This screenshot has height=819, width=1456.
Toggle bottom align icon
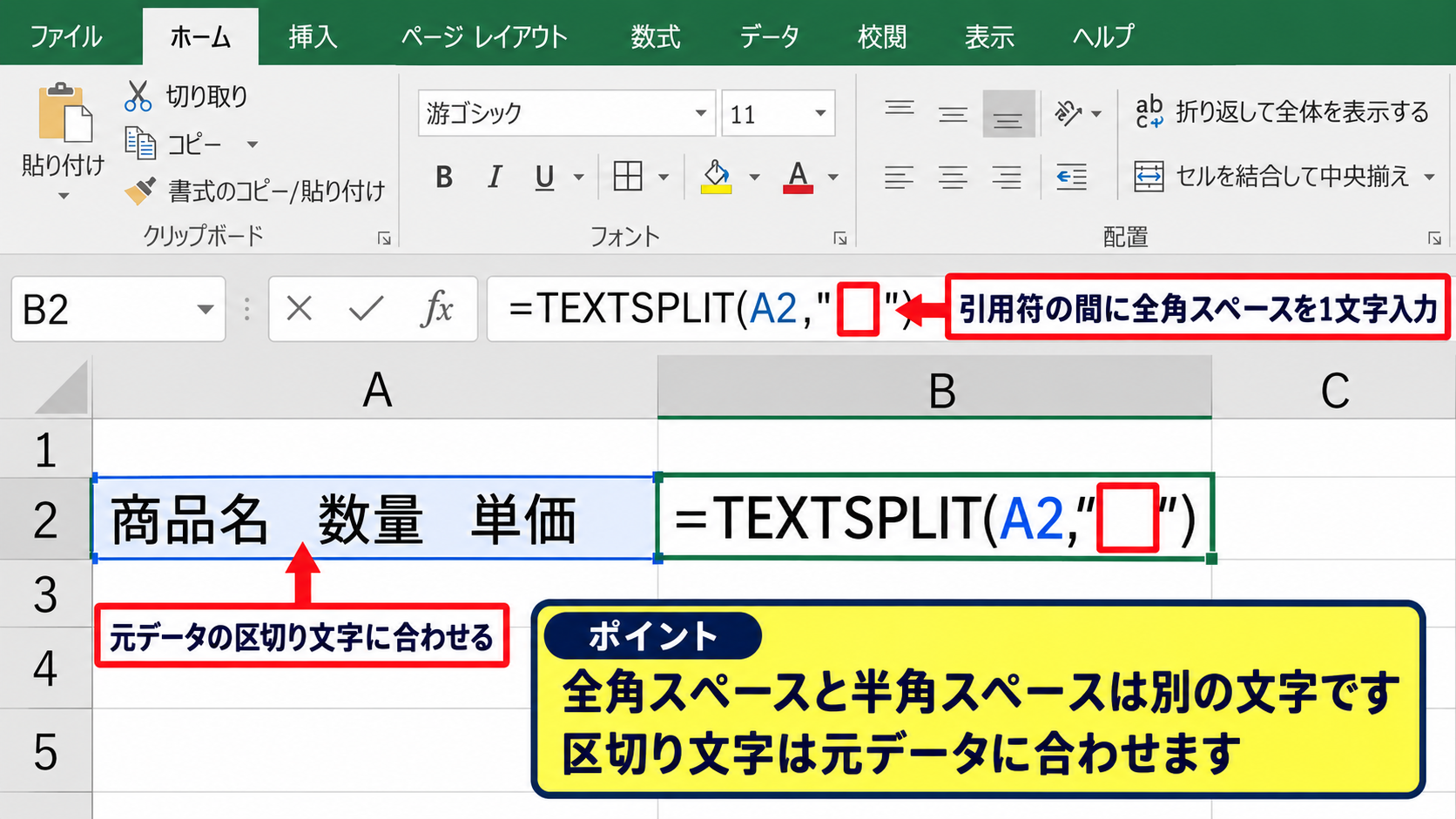pyautogui.click(x=1008, y=114)
